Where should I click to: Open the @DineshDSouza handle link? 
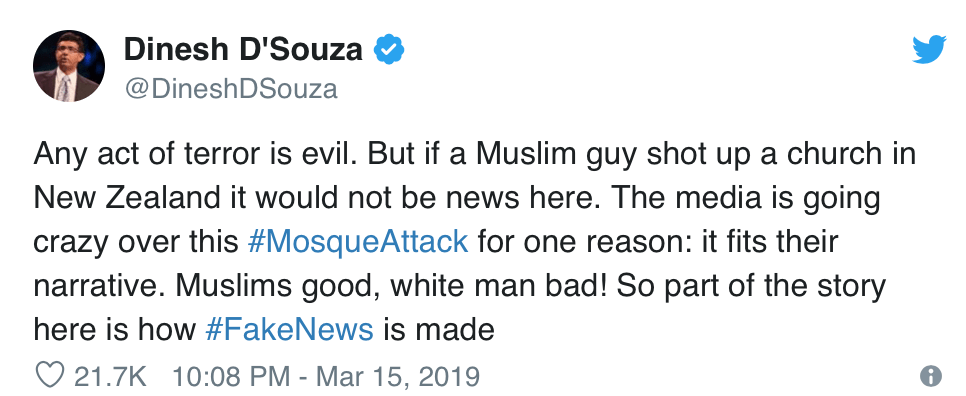pos(231,89)
